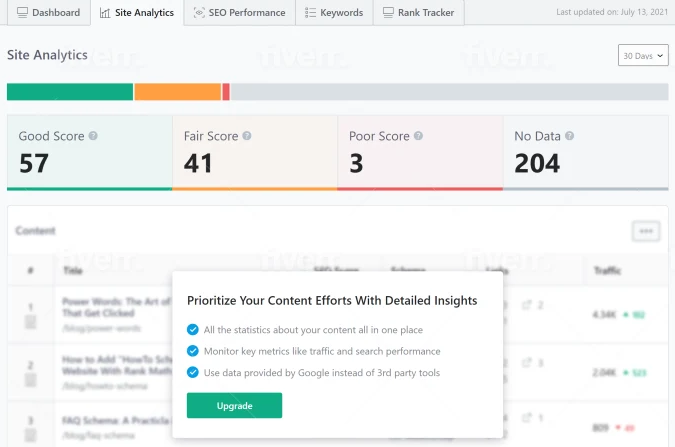The image size is (675, 447).
Task: Click the Dashboard monitor icon
Action: coord(22,12)
